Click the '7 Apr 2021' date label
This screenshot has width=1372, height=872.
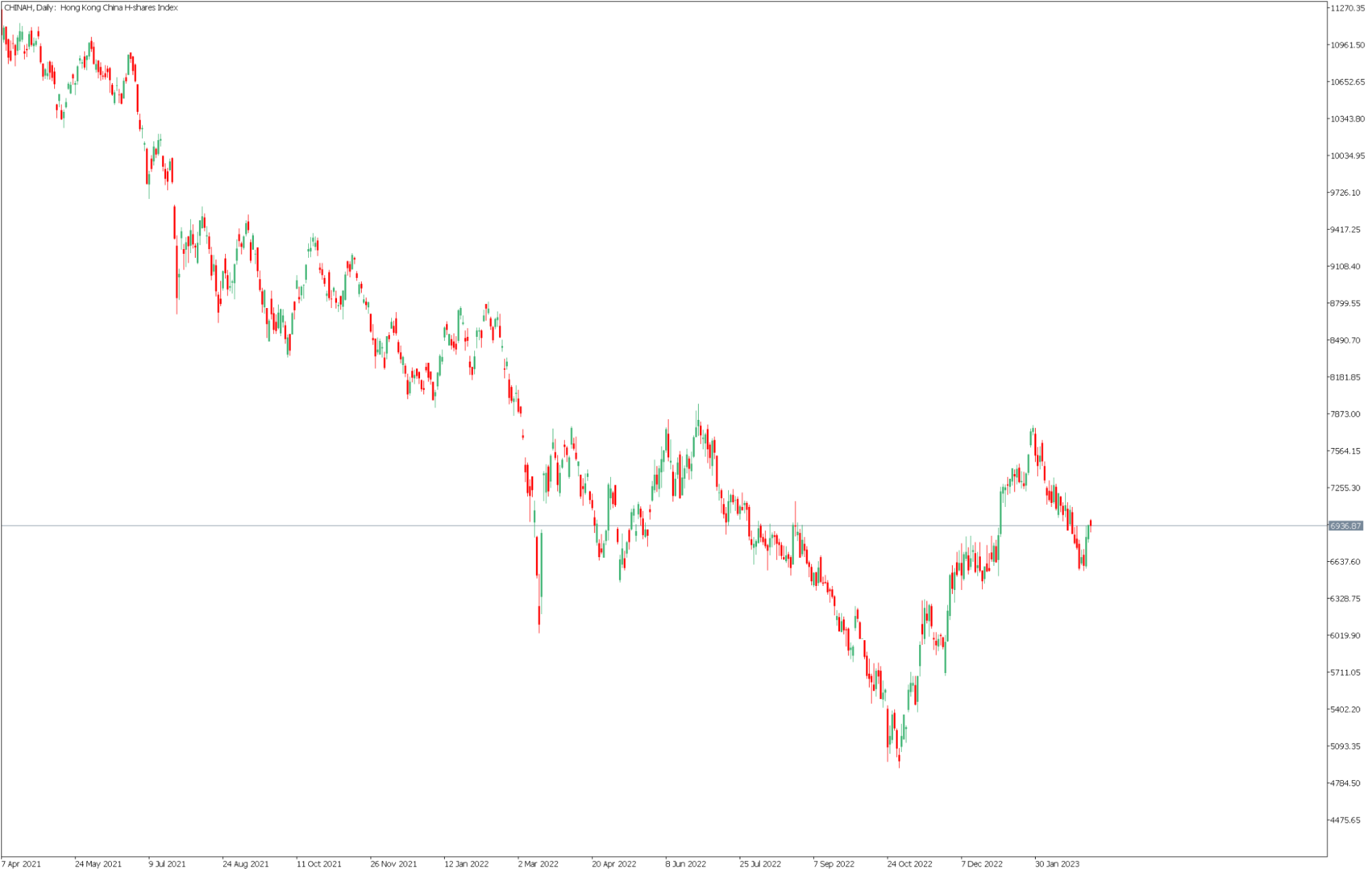click(21, 864)
